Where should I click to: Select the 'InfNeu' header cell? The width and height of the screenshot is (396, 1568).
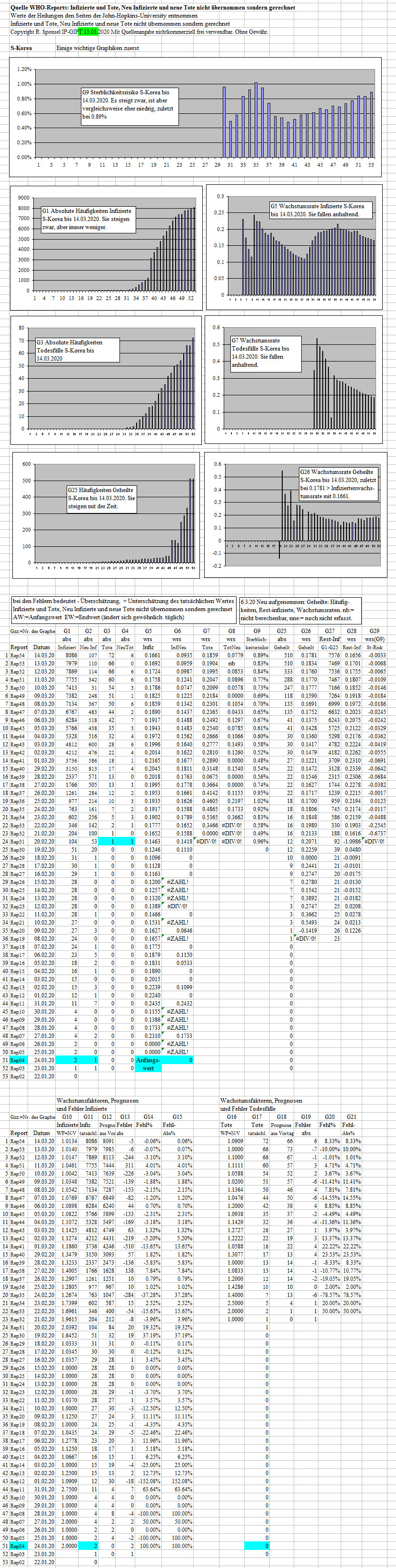tap(178, 647)
